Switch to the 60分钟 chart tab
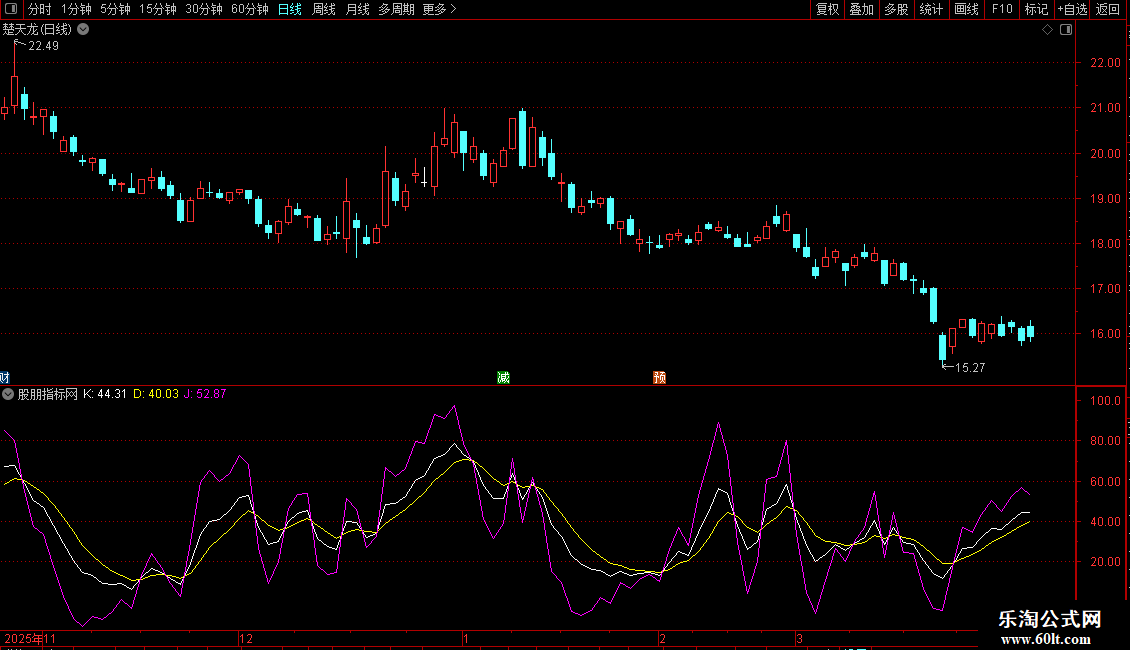The width and height of the screenshot is (1130, 650). point(249,10)
